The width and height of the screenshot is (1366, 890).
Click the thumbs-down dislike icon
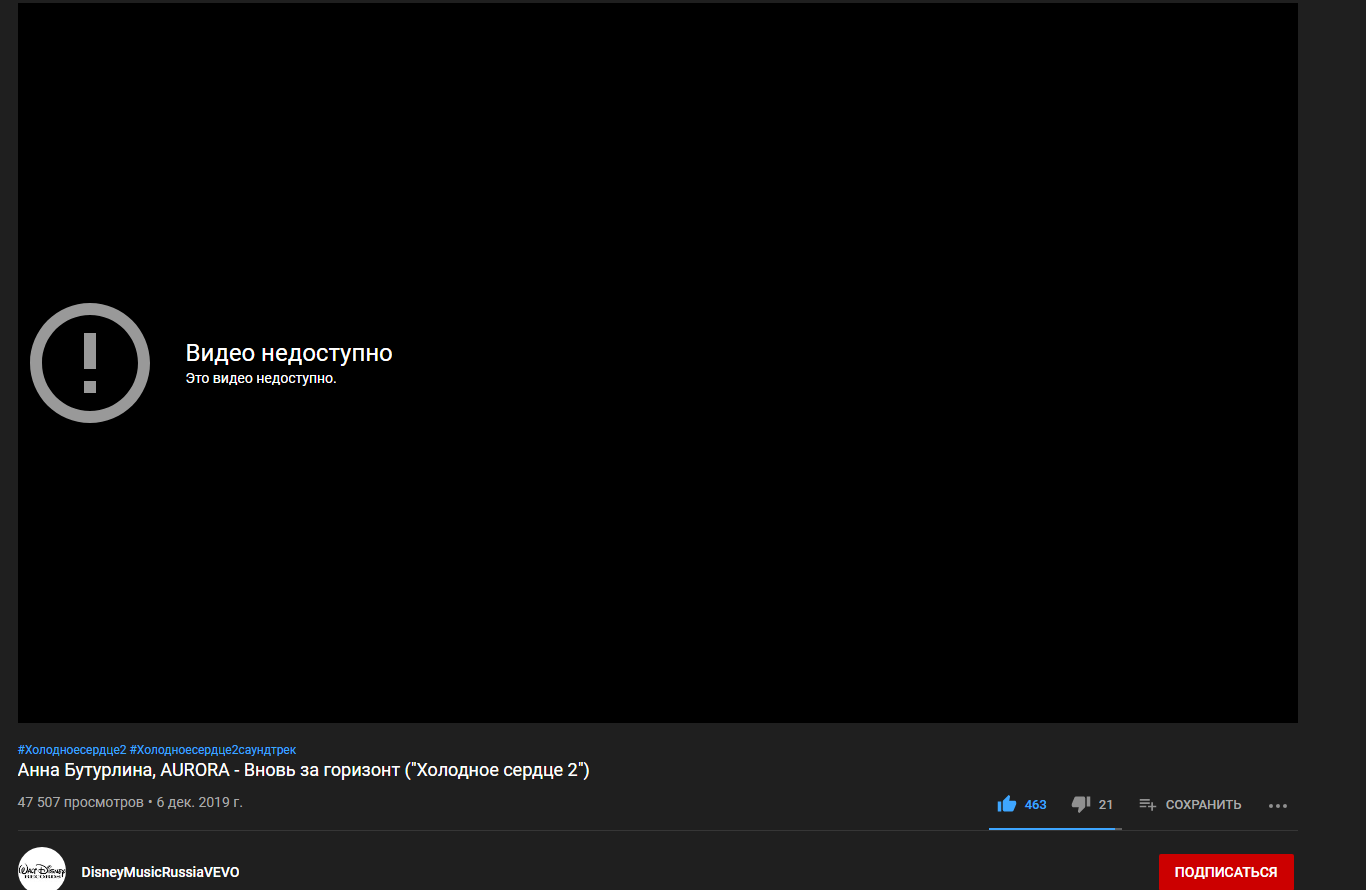click(x=1080, y=804)
